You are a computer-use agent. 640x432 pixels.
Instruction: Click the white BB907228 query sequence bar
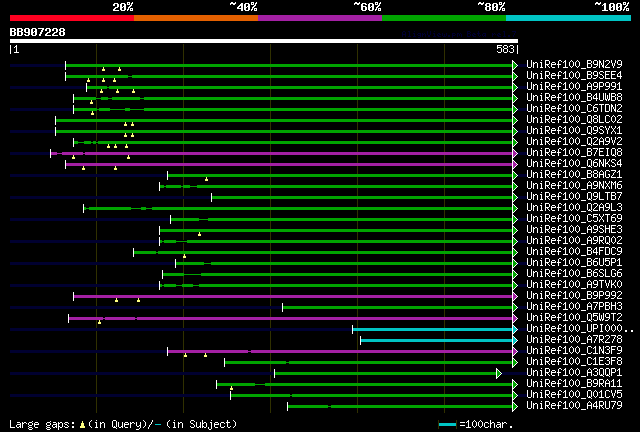point(264,41)
